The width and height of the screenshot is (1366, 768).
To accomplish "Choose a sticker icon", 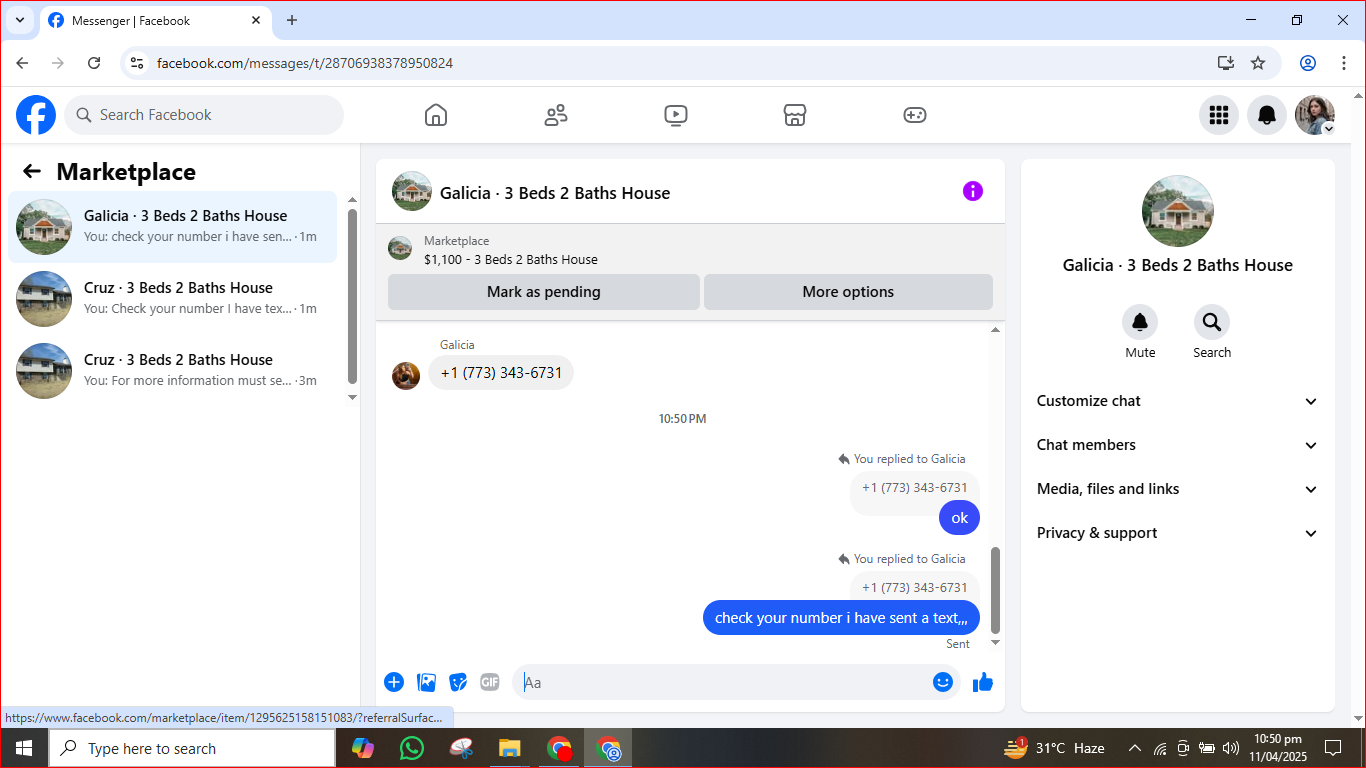I will tap(459, 682).
